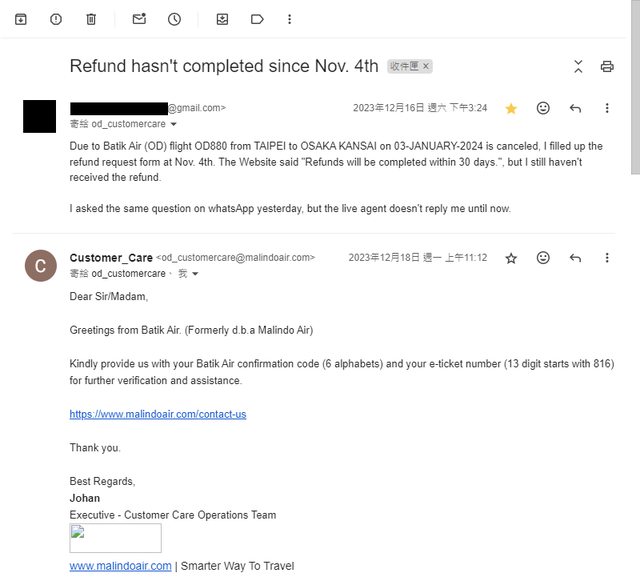This screenshot has height=581, width=640.
Task: Star the Customer_Care reply message
Action: (511, 258)
